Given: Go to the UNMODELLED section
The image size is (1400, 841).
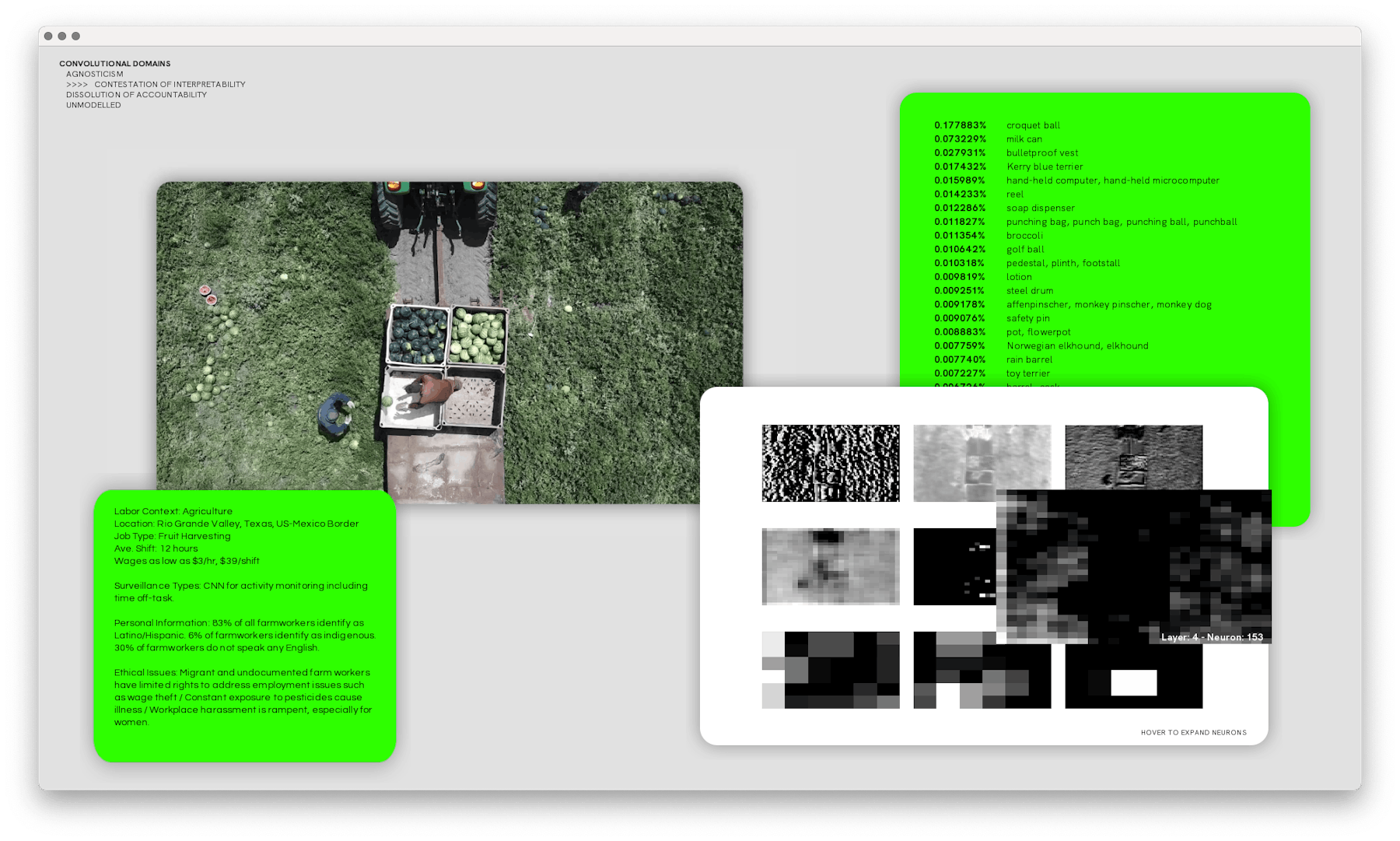Looking at the screenshot, I should tap(93, 105).
